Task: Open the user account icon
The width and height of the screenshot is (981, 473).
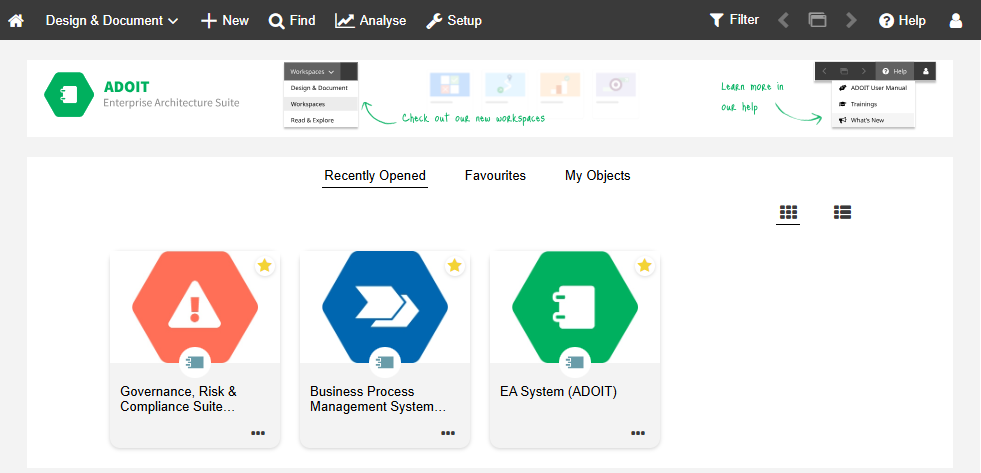Action: tap(956, 20)
